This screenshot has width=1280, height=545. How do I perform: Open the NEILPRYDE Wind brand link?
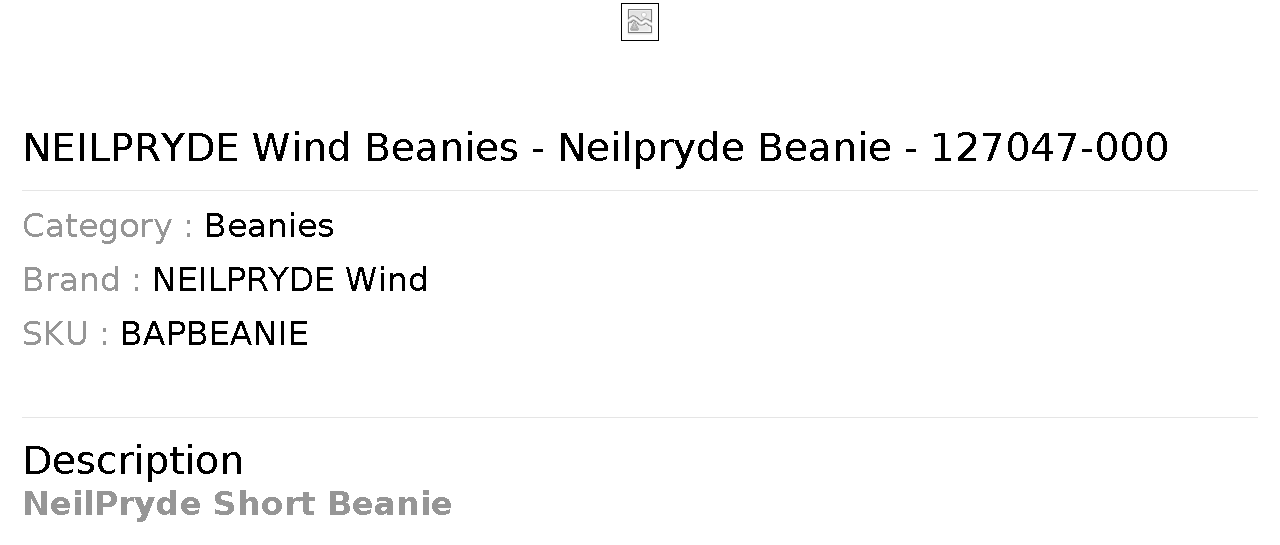pos(290,279)
